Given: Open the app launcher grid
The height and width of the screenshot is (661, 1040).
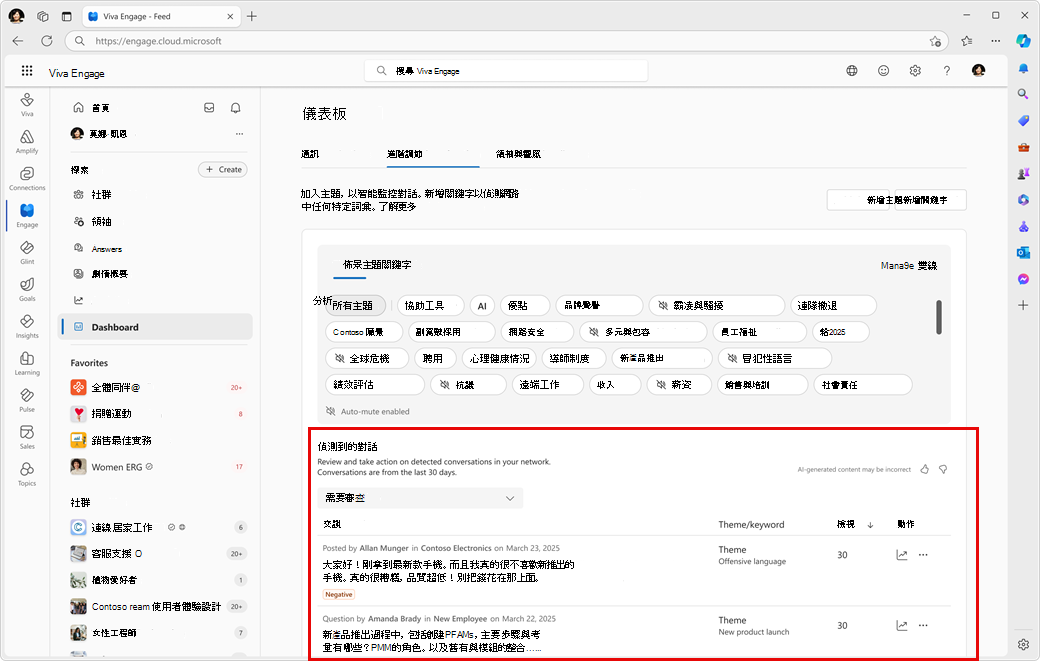Looking at the screenshot, I should (27, 70).
